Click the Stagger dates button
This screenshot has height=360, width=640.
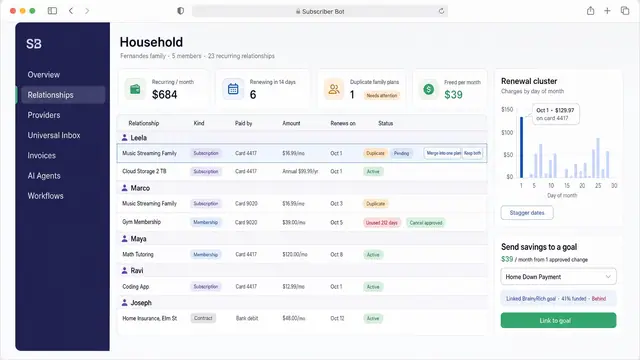[x=527, y=213]
